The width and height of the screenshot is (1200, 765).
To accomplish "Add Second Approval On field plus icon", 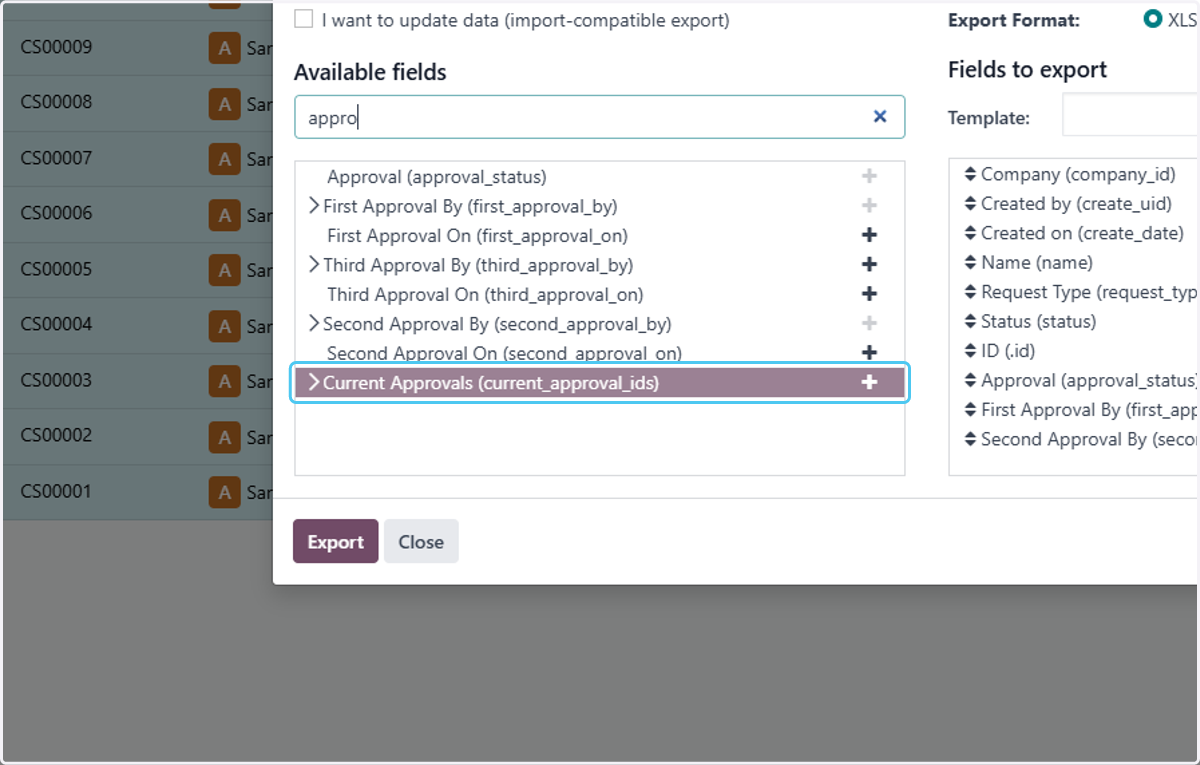I will tap(869, 353).
